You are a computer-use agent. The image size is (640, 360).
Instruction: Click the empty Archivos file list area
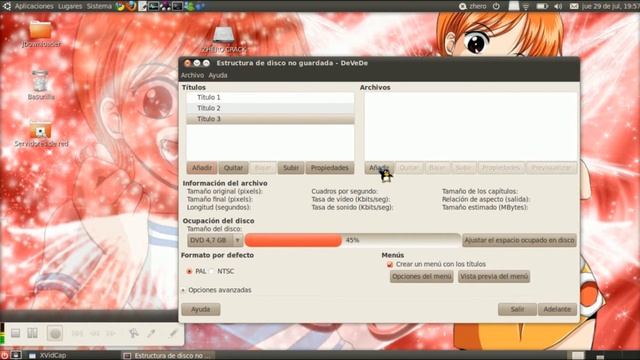(x=471, y=127)
